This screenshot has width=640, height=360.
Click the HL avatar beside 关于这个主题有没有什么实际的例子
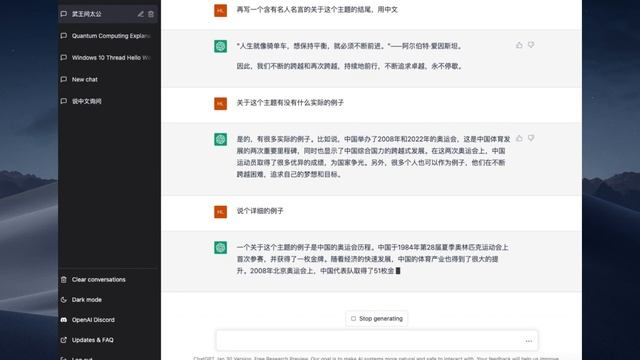[x=220, y=103]
